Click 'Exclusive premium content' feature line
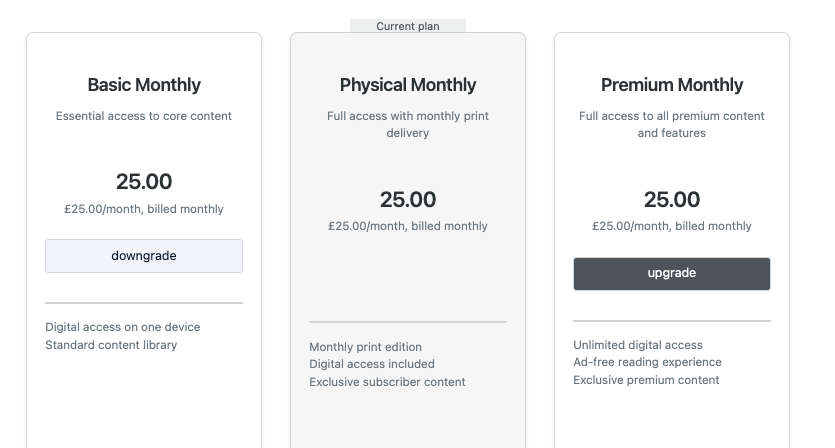Viewport: 835px width, 448px height. pos(646,380)
